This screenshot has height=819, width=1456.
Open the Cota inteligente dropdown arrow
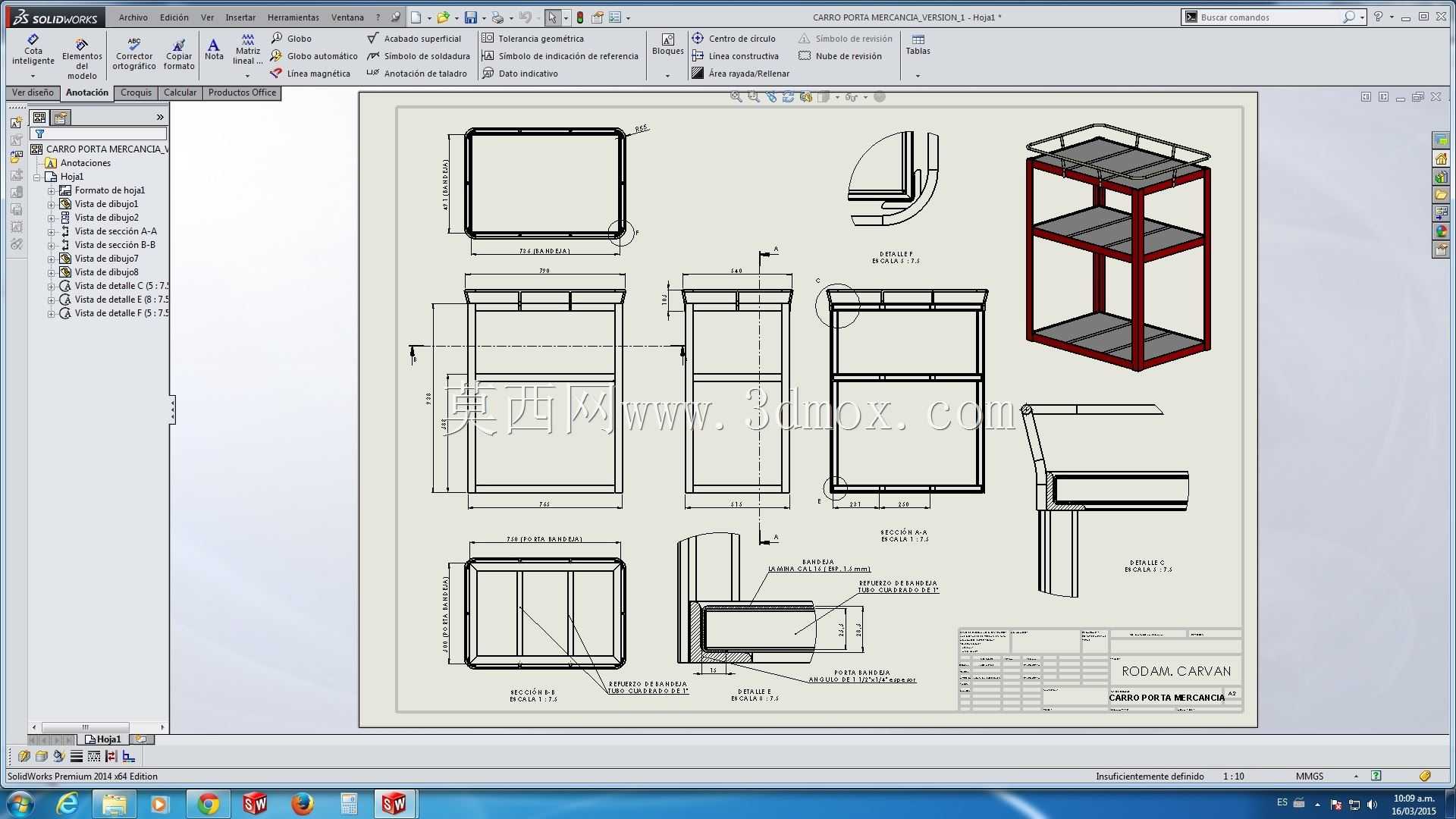pyautogui.click(x=33, y=76)
